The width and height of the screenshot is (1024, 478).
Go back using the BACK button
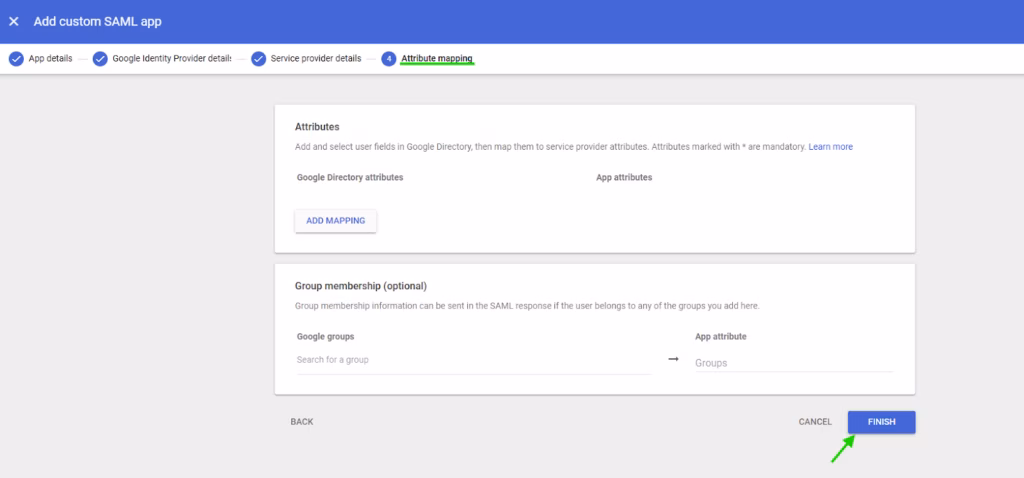coord(302,422)
